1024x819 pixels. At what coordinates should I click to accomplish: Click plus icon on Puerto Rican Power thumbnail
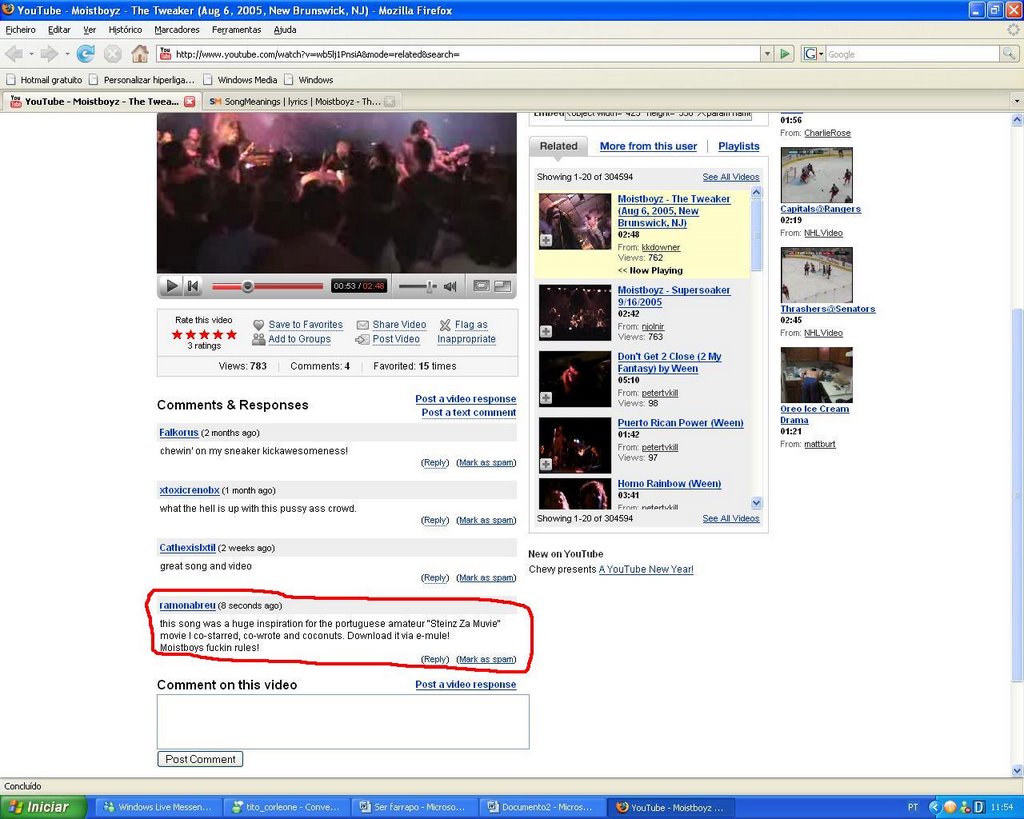[x=546, y=464]
